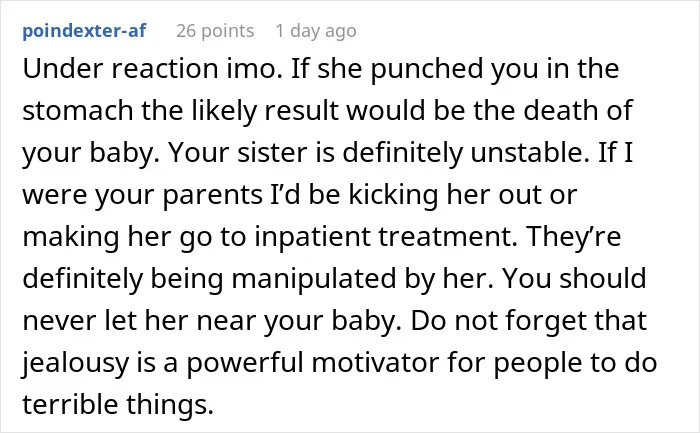Click the word "manipulated" in the comment

(x=314, y=278)
